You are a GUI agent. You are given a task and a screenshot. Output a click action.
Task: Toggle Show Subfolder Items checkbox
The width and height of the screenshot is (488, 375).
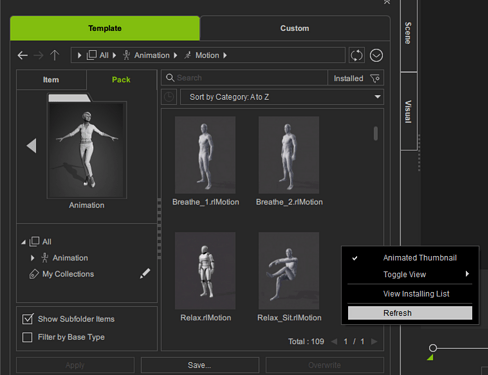pos(27,319)
